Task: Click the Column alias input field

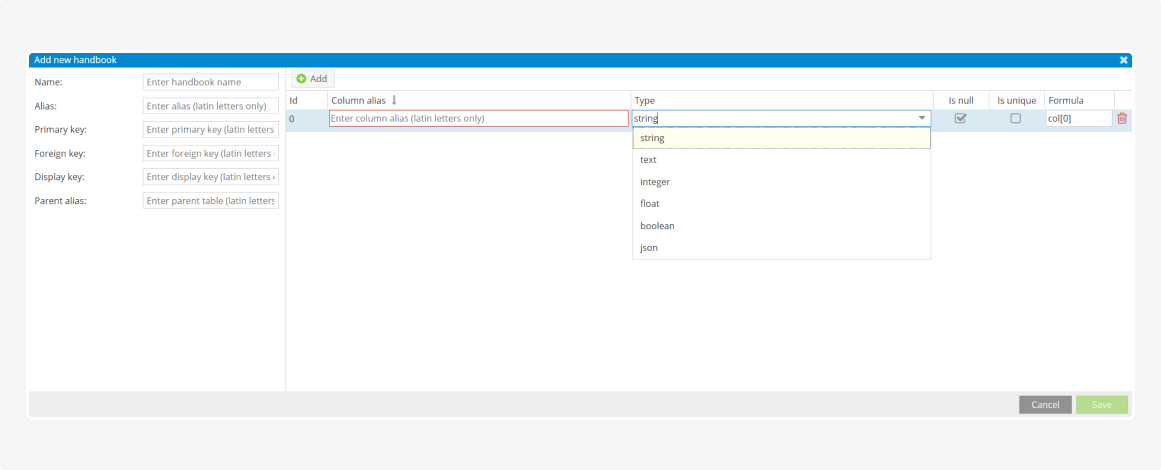Action: coord(478,118)
